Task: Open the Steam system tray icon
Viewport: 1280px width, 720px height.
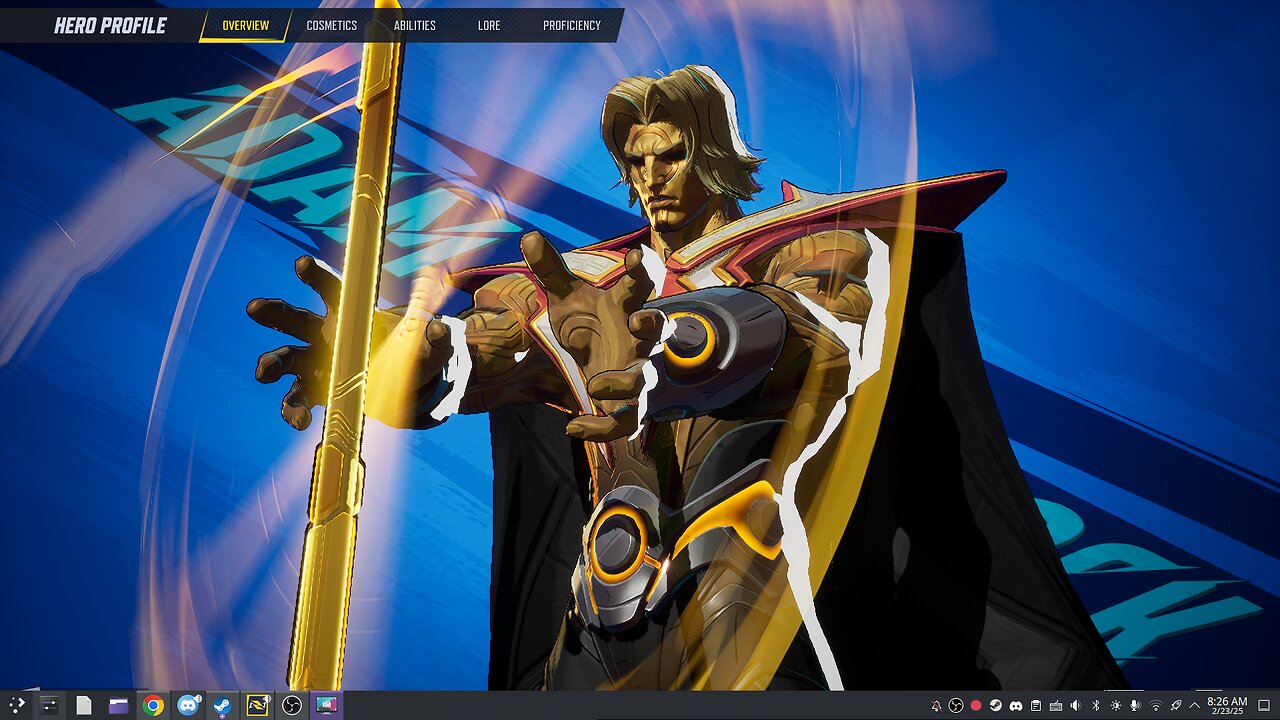Action: click(x=996, y=706)
